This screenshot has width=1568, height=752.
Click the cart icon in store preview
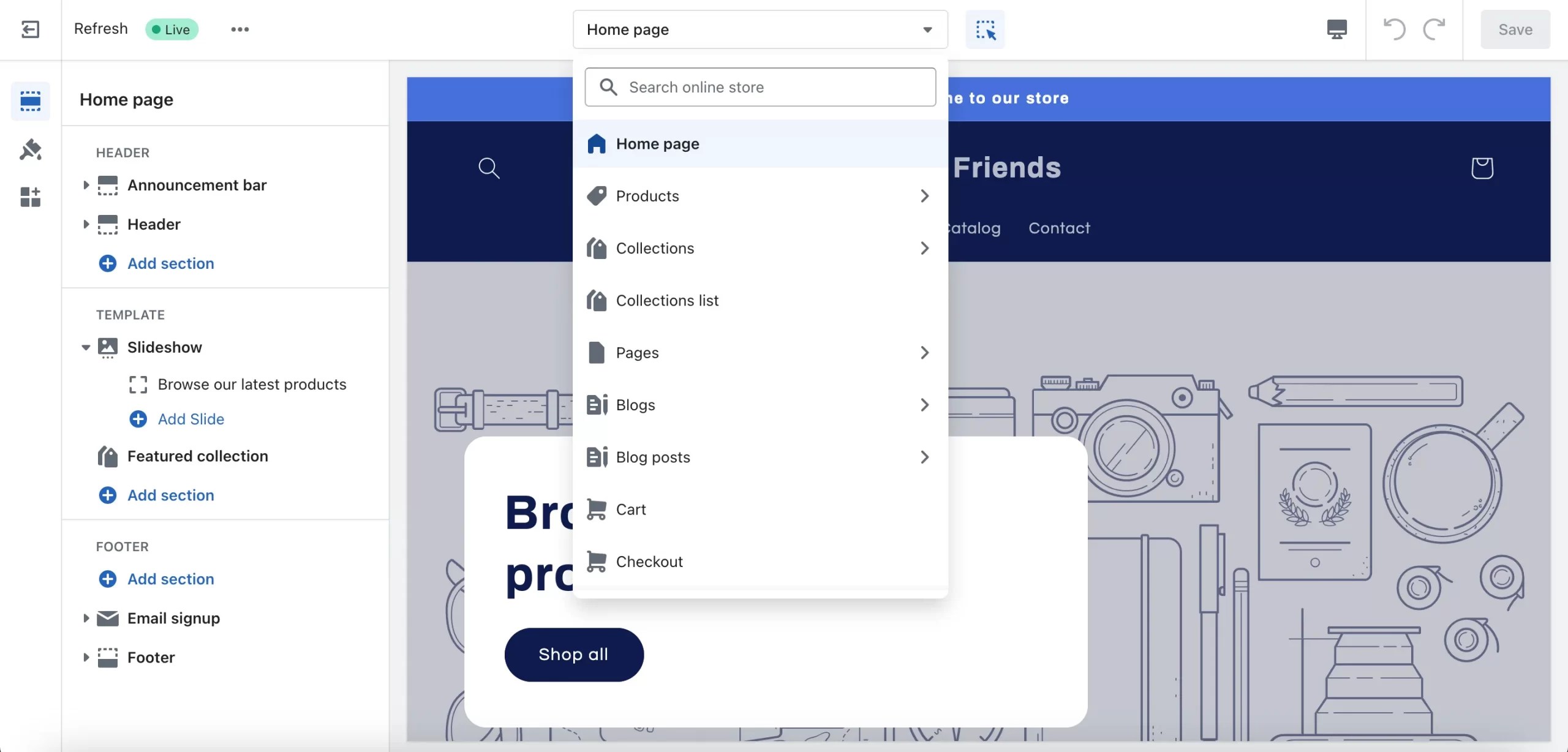click(x=1482, y=168)
